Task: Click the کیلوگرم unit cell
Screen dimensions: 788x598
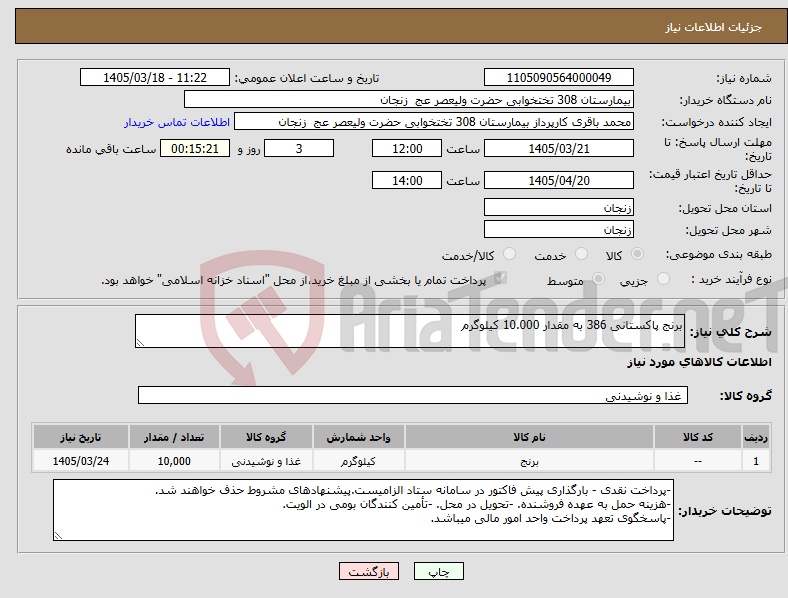Action: pos(358,461)
